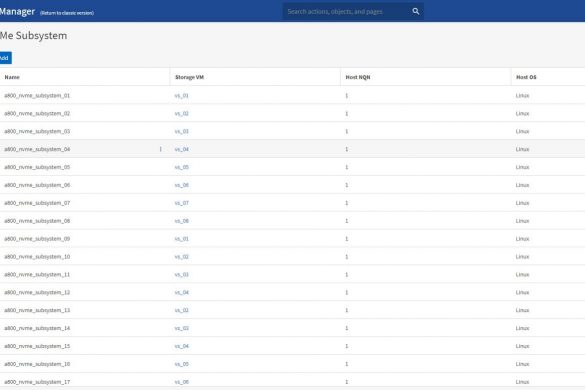Image resolution: width=585 pixels, height=390 pixels.
Task: Click the Return to classic version link
Action: (x=67, y=13)
